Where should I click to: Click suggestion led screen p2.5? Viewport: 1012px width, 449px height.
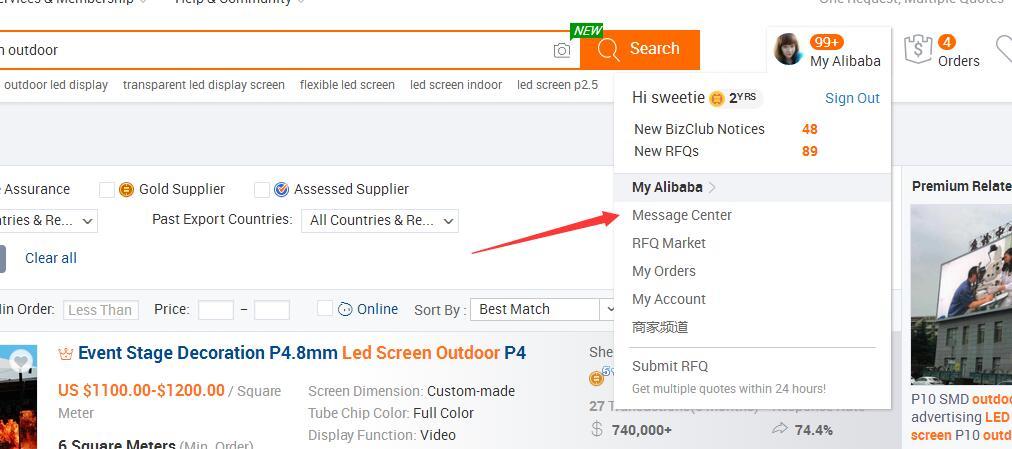tap(558, 85)
